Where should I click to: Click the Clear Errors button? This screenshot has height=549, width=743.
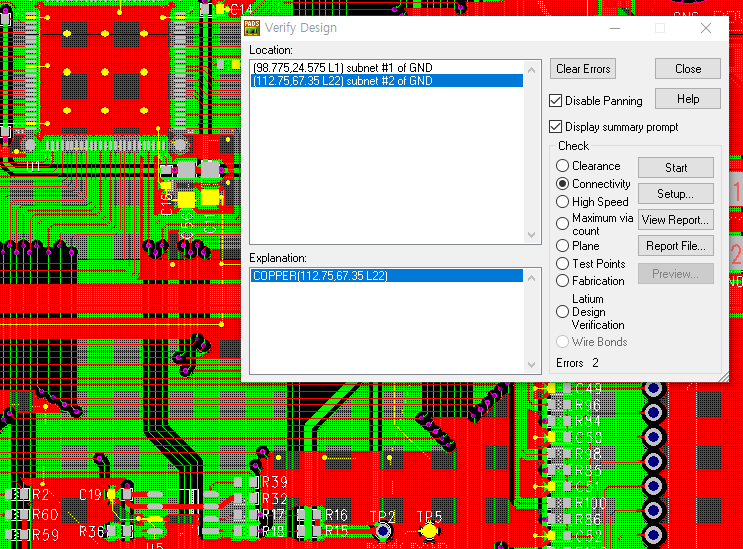pyautogui.click(x=584, y=69)
